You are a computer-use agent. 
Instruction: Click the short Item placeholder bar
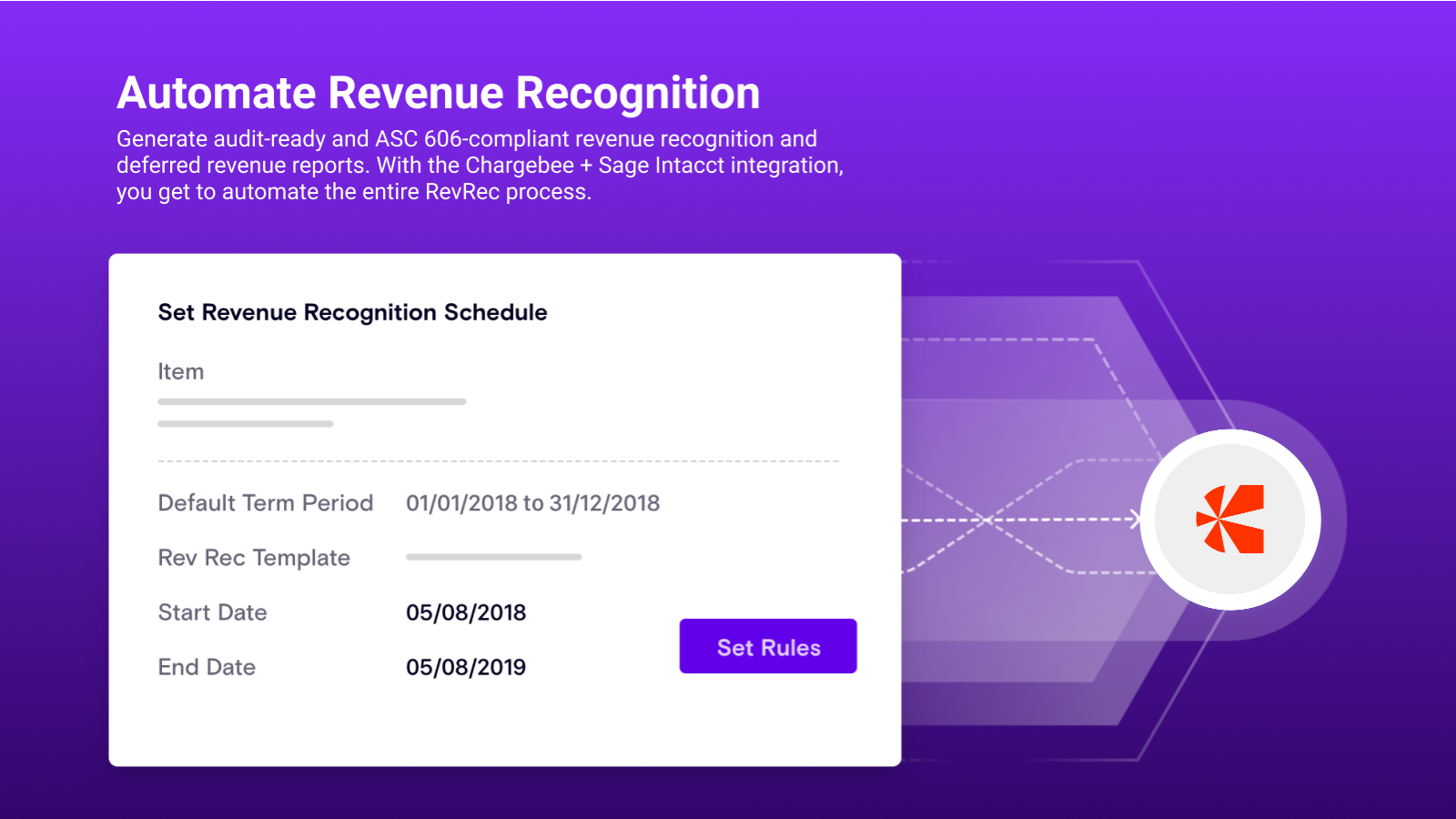pos(245,424)
